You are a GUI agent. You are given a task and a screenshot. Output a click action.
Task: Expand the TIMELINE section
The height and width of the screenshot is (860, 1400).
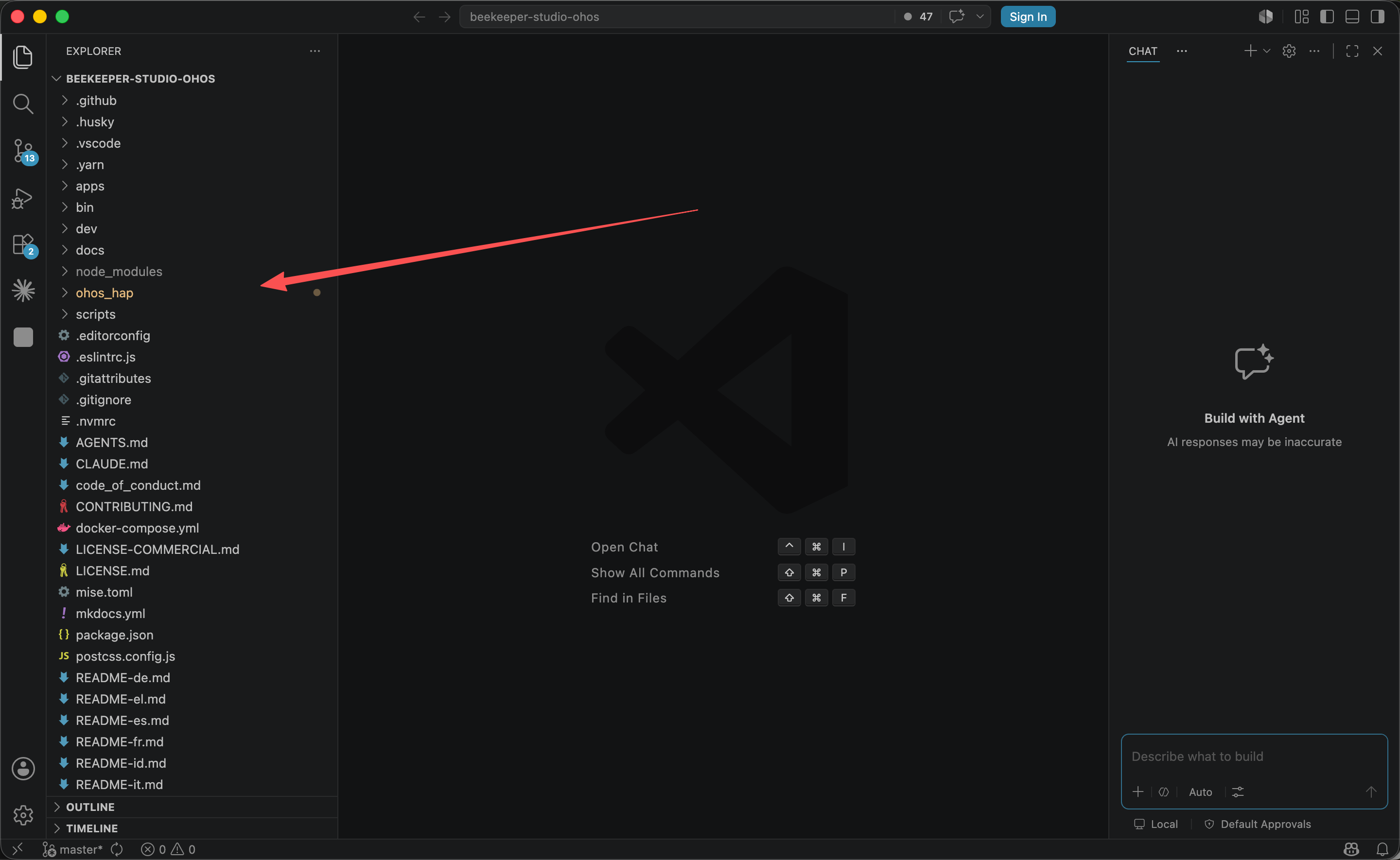192,828
